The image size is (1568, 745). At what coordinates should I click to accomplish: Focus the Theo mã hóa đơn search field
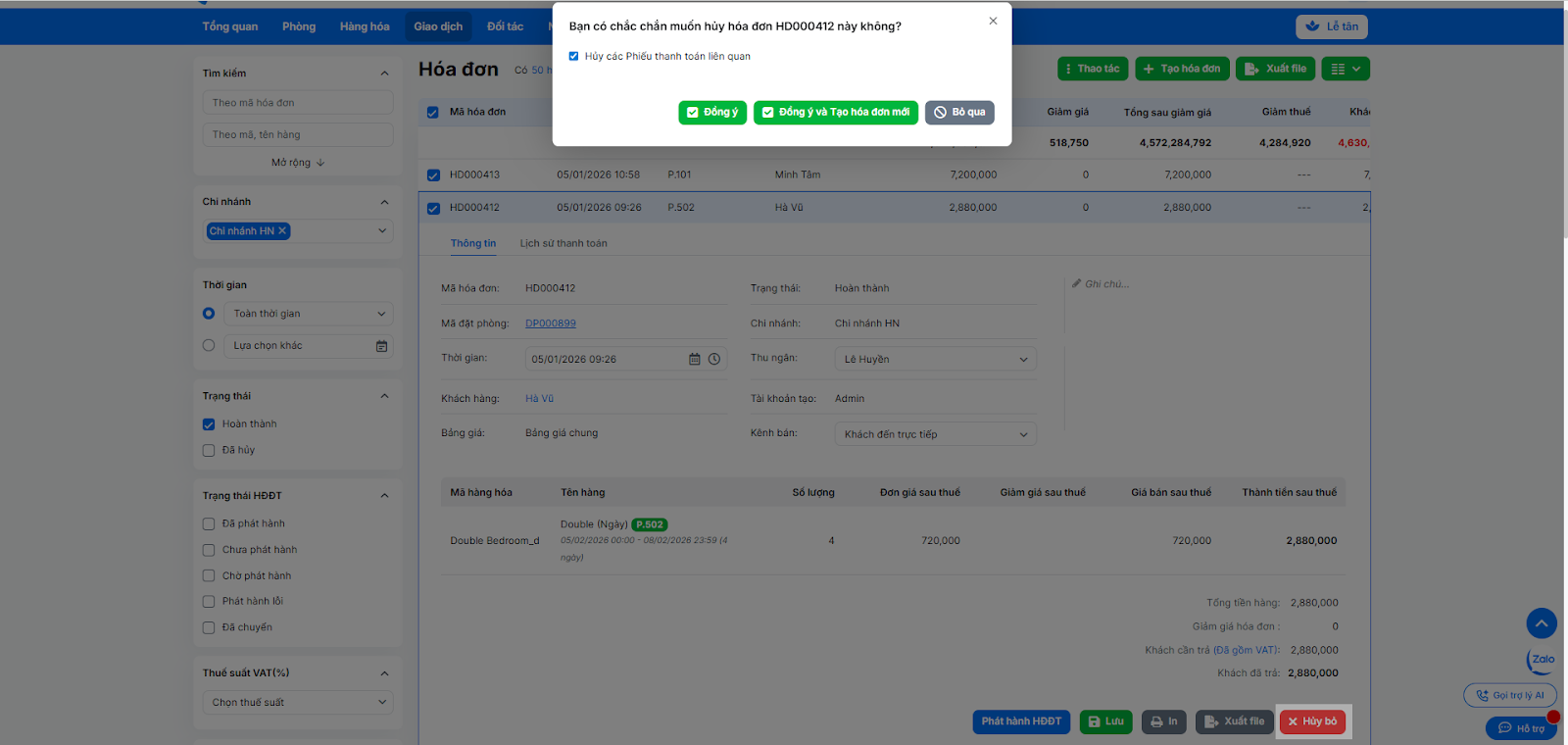point(298,103)
